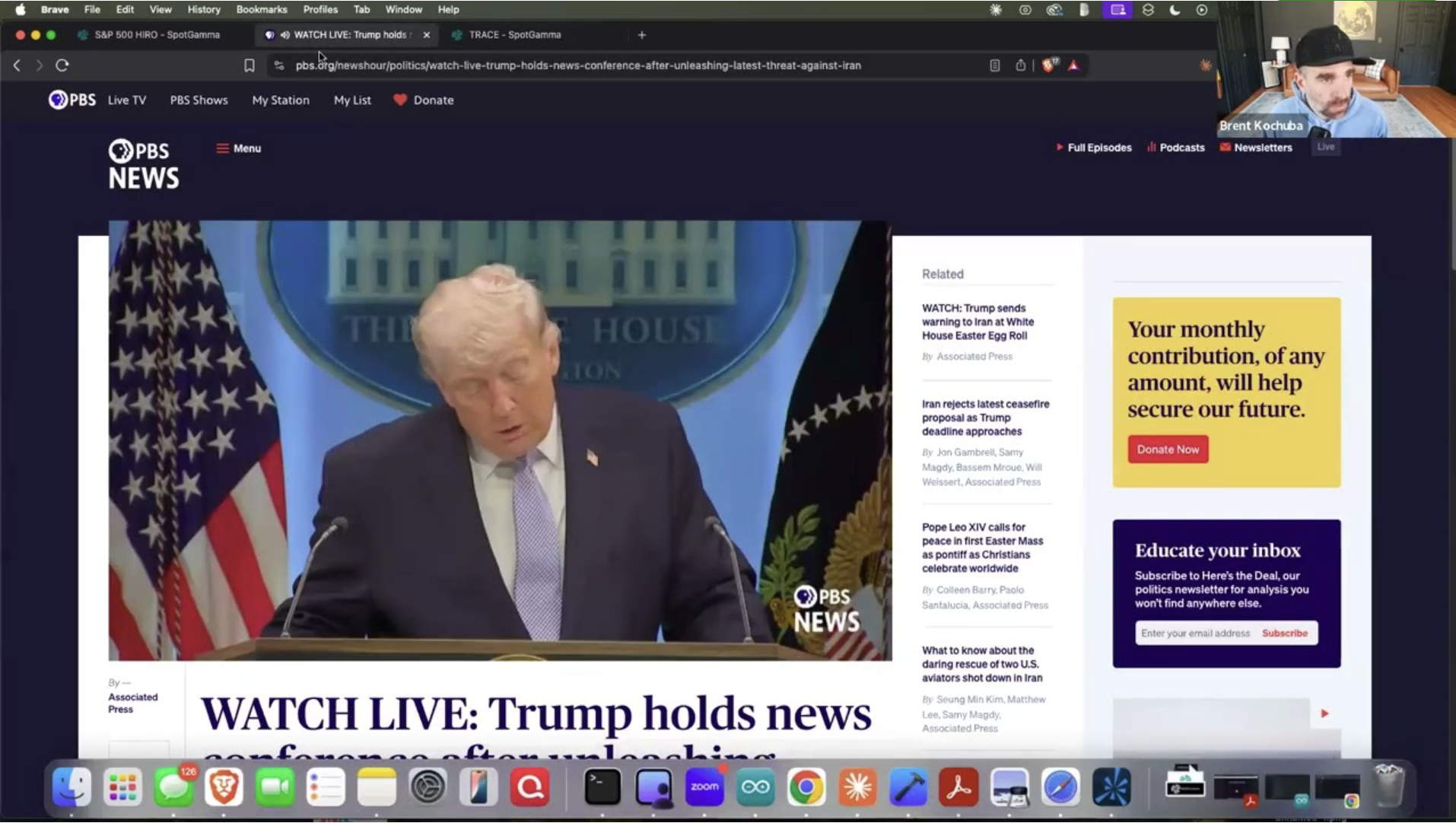The width and height of the screenshot is (1456, 823).
Task: Switch to S&P 500 HIRO SpotGamma tab
Action: pos(157,35)
